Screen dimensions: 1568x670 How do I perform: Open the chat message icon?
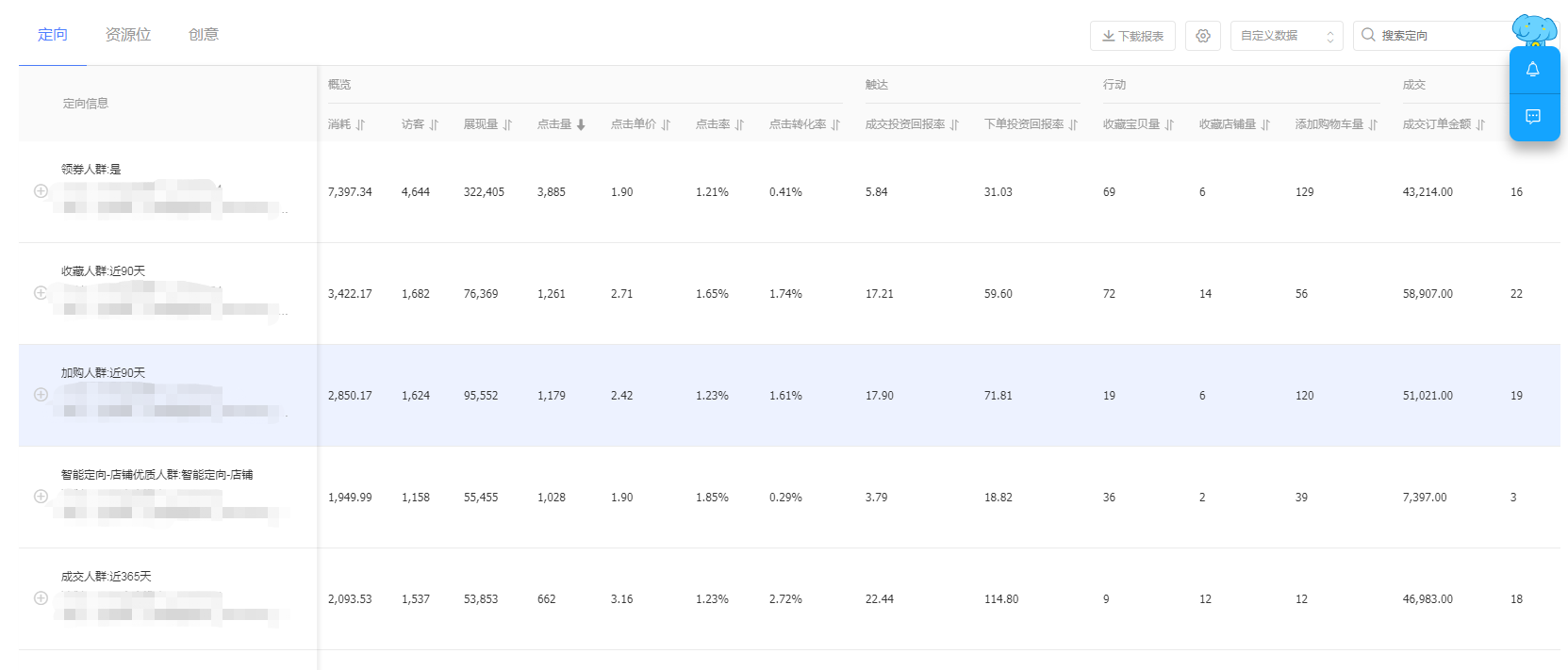tap(1533, 117)
